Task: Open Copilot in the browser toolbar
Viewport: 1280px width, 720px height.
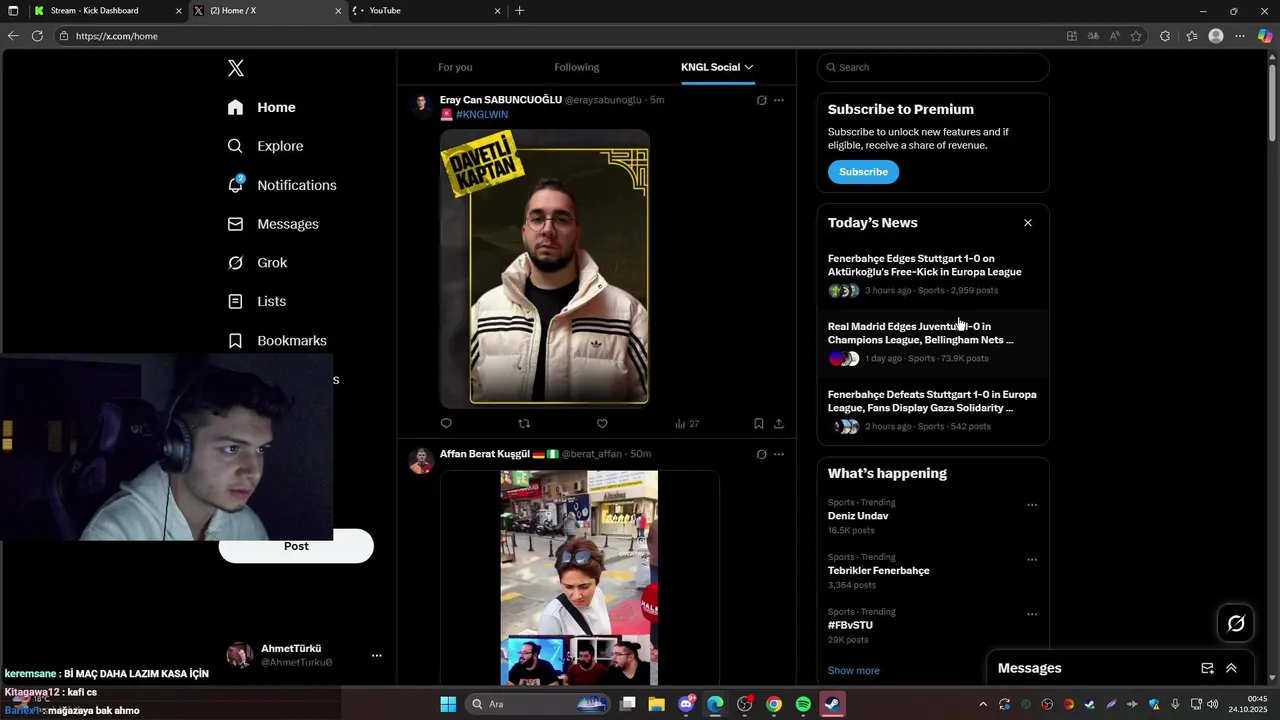Action: tap(1265, 36)
